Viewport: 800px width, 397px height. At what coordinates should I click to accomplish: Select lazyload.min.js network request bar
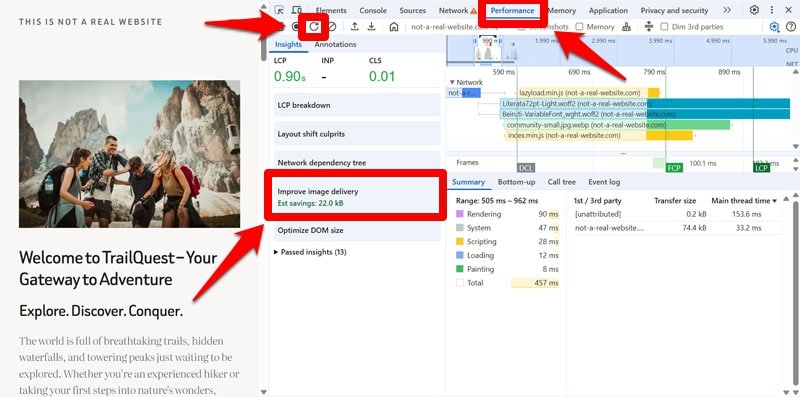coord(588,93)
